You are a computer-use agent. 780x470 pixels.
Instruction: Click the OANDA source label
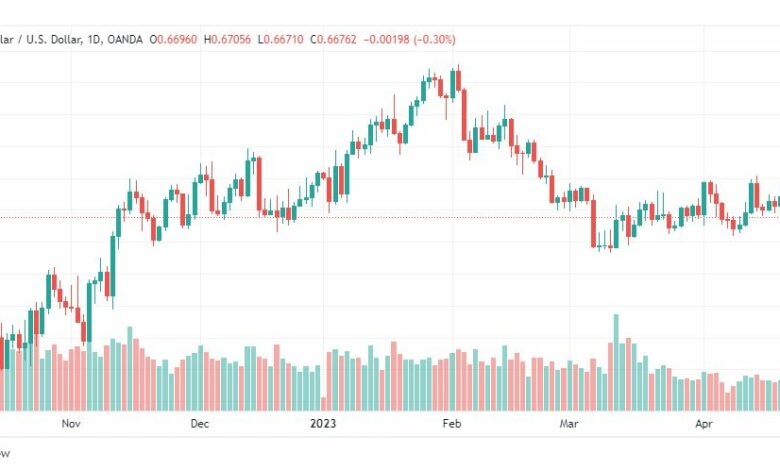(x=125, y=39)
